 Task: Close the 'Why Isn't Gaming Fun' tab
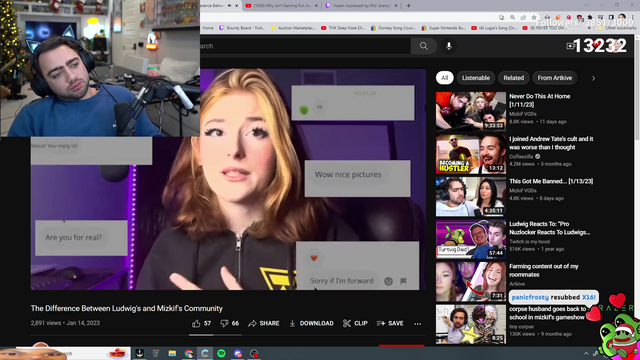click(x=316, y=6)
